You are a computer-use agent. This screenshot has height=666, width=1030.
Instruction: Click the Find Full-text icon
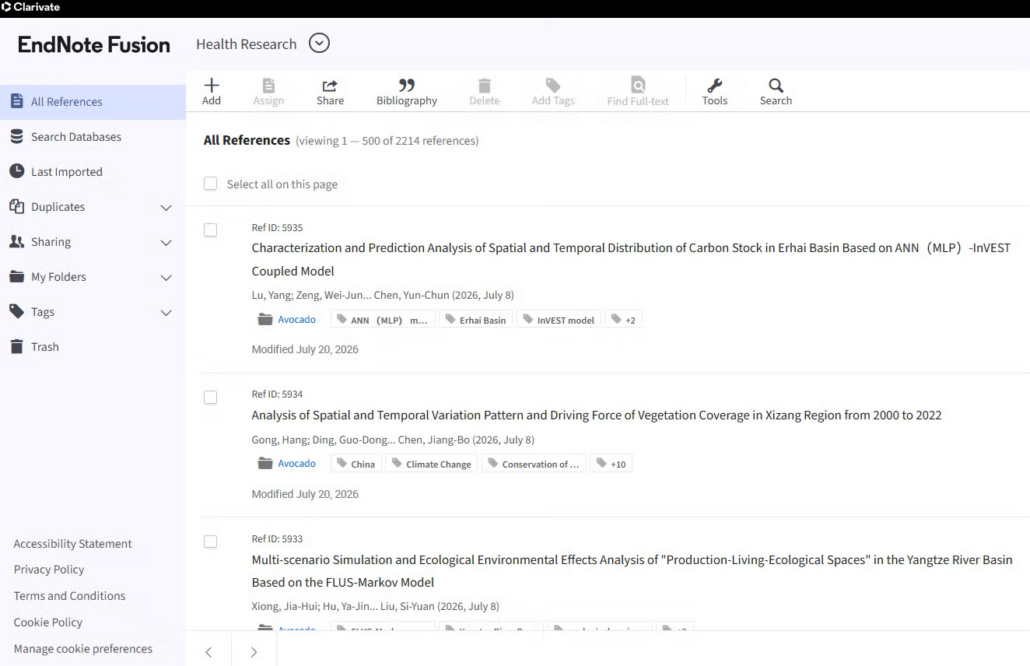click(638, 85)
